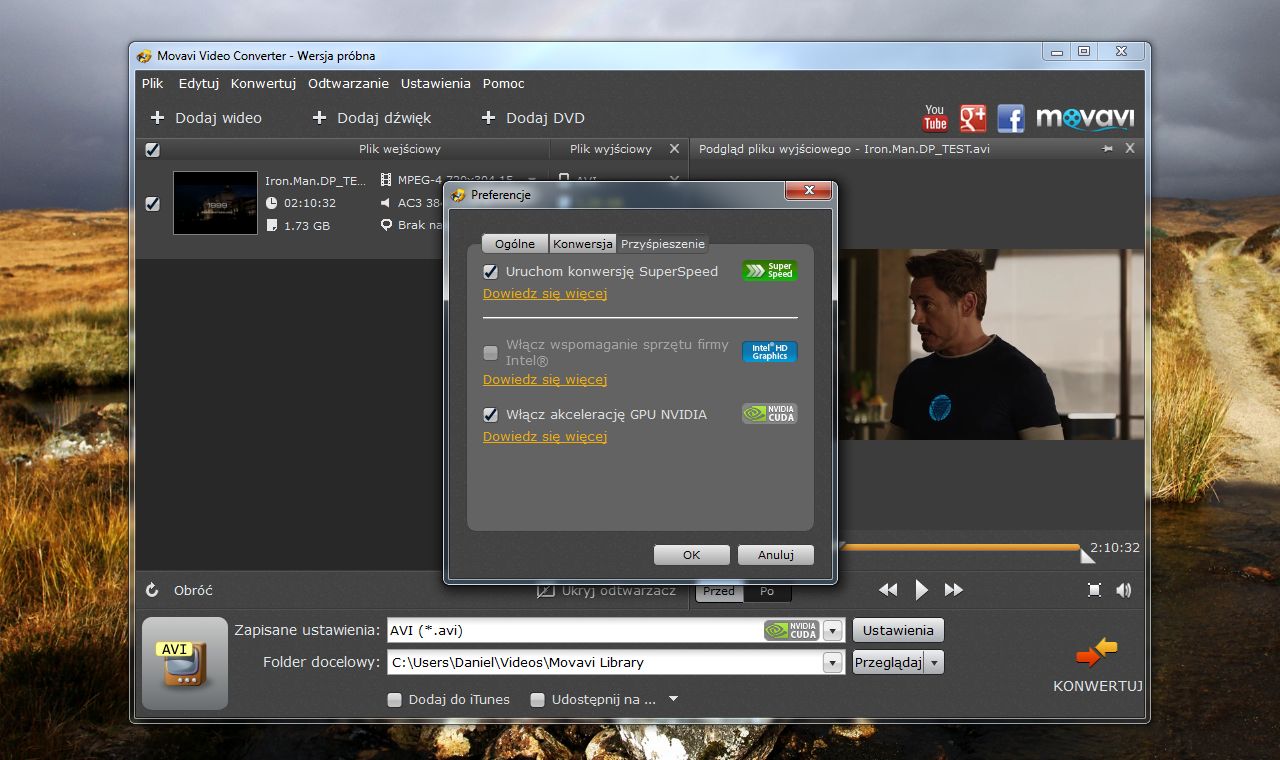
Task: Click the disabled Intel hardware support checkbox
Action: [x=491, y=352]
